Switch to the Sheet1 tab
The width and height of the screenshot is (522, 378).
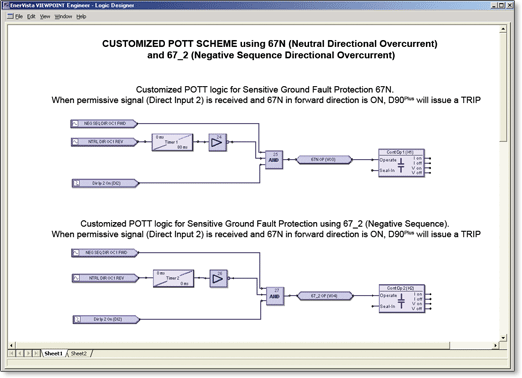(x=53, y=353)
